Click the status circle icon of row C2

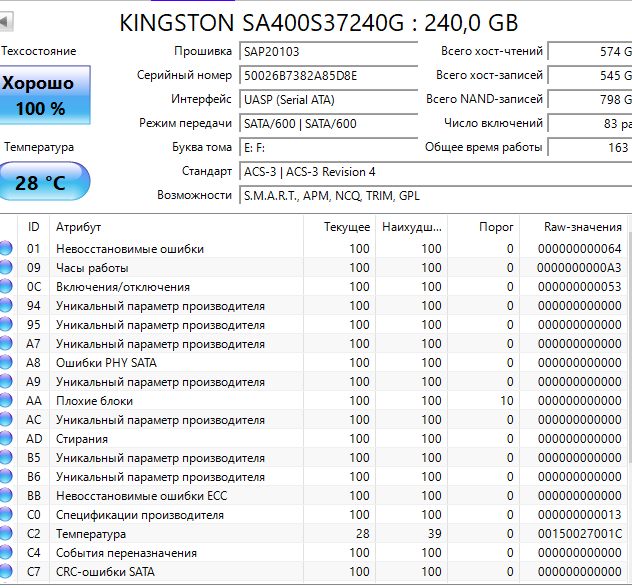click(x=6, y=534)
